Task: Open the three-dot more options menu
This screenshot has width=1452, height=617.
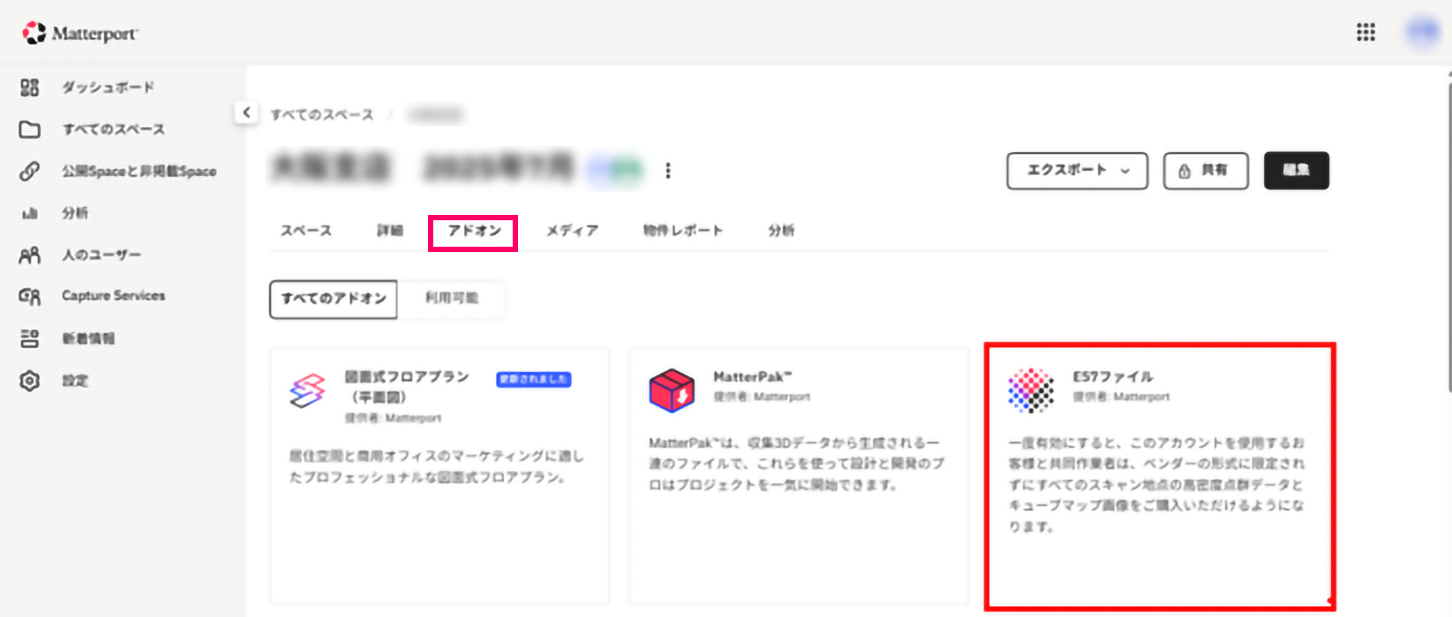Action: (x=668, y=171)
